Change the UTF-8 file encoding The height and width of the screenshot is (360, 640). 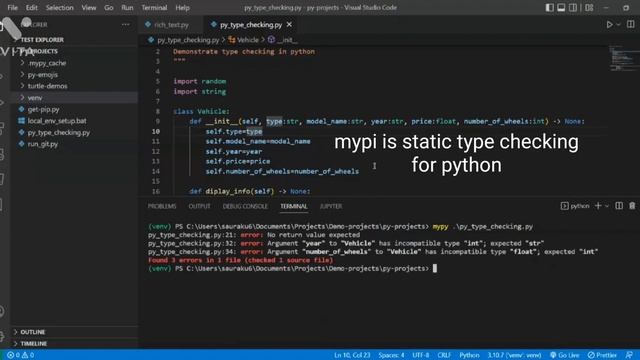click(x=420, y=355)
